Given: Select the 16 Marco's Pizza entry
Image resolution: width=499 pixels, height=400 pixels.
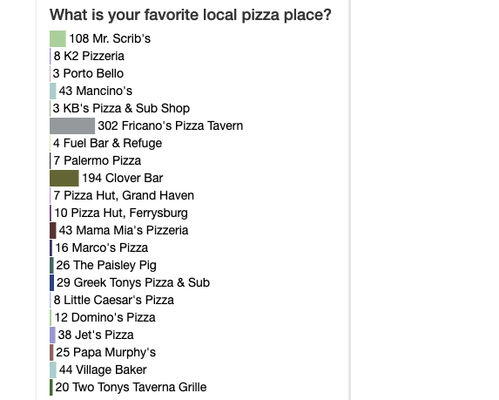Looking at the screenshot, I should point(101,248).
